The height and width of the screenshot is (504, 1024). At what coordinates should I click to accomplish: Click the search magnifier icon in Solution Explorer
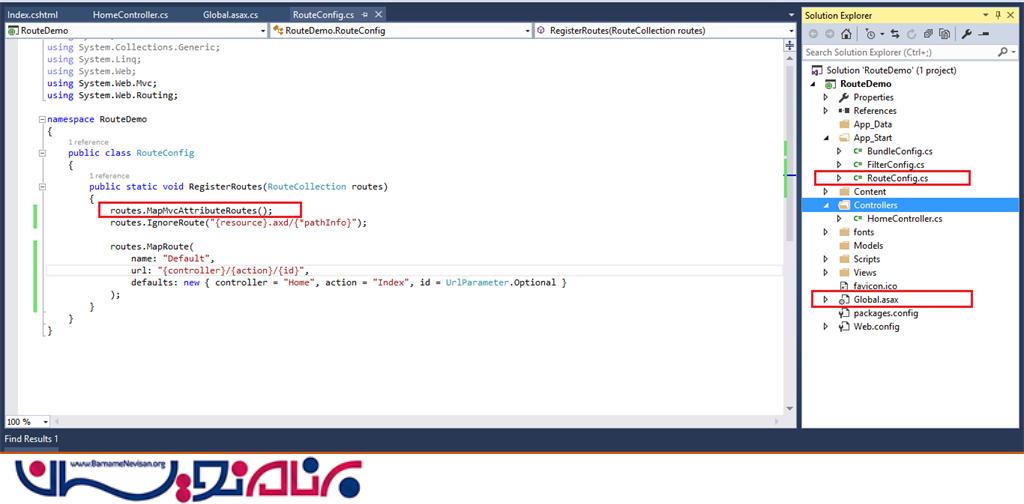point(1002,52)
